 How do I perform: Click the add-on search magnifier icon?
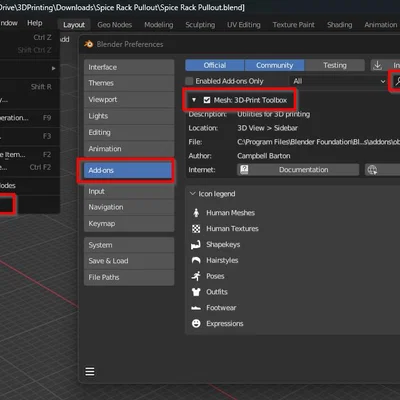[x=397, y=81]
